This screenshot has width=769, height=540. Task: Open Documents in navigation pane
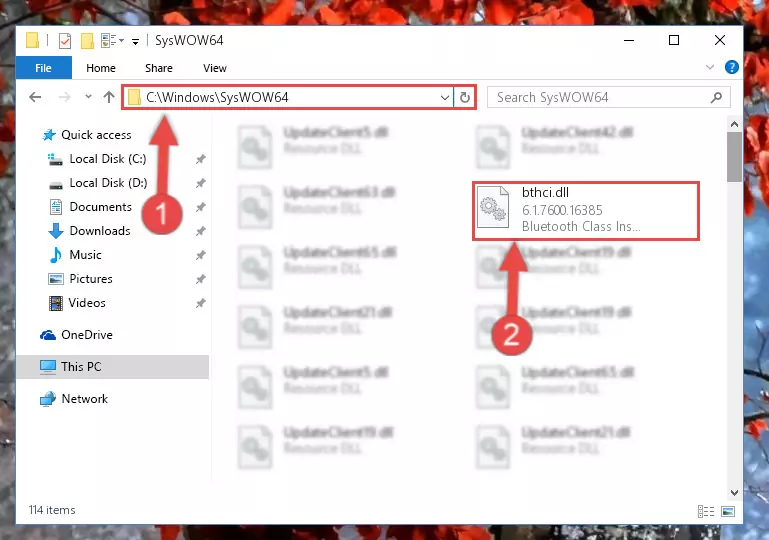pyautogui.click(x=101, y=207)
